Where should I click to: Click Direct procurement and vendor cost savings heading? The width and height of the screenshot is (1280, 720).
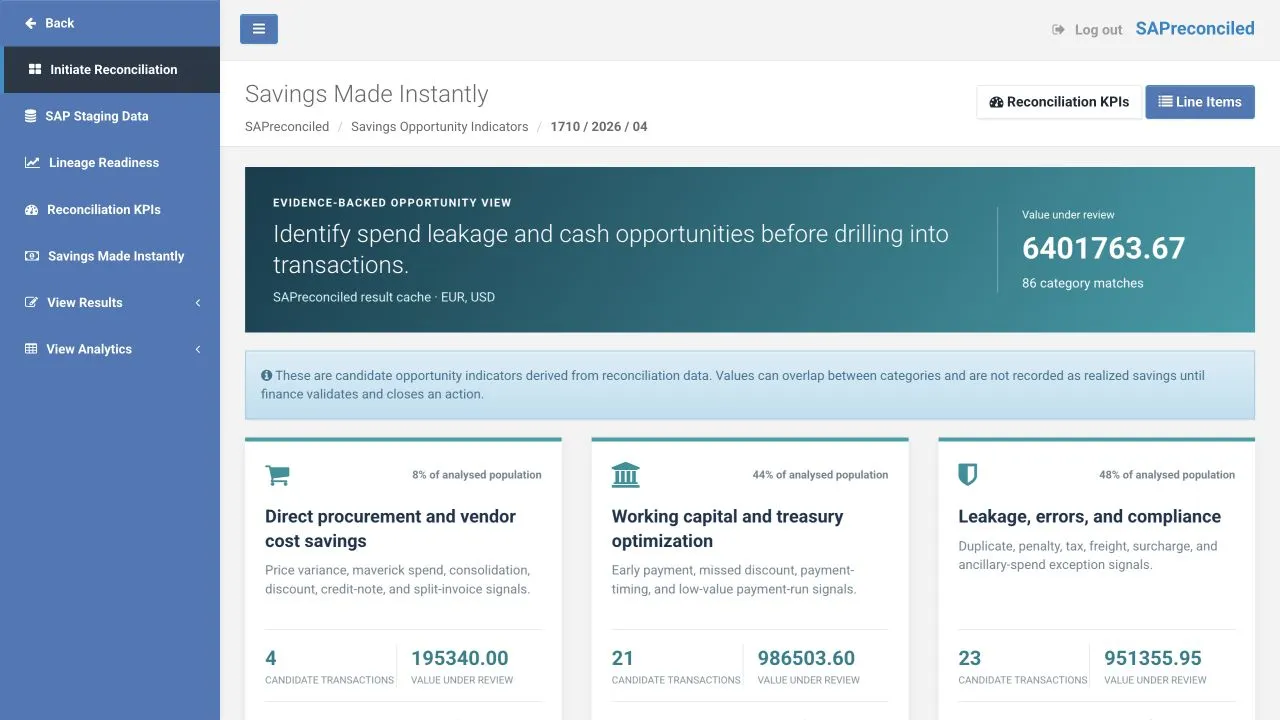(390, 529)
